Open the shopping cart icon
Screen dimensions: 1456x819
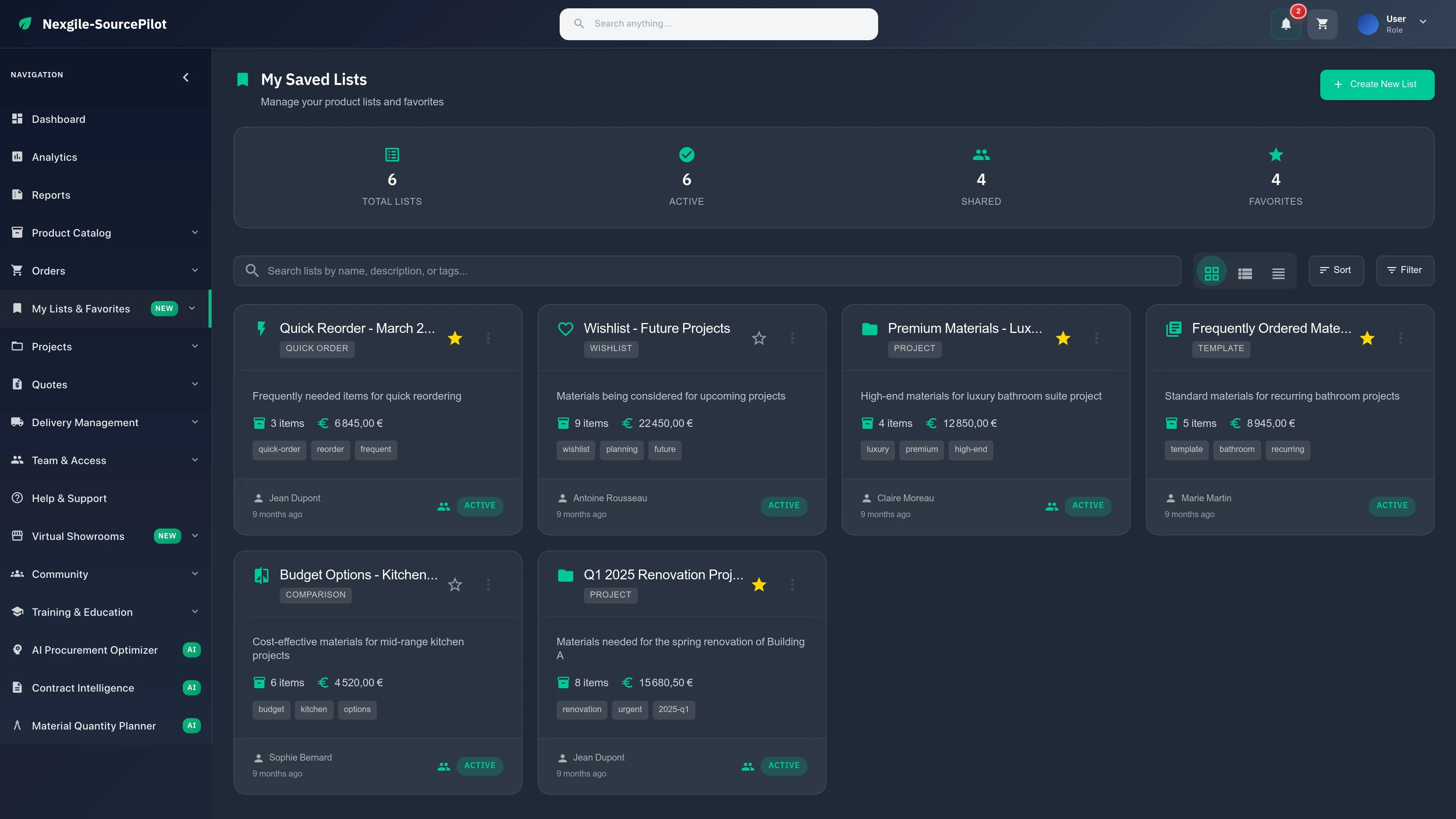[x=1323, y=24]
